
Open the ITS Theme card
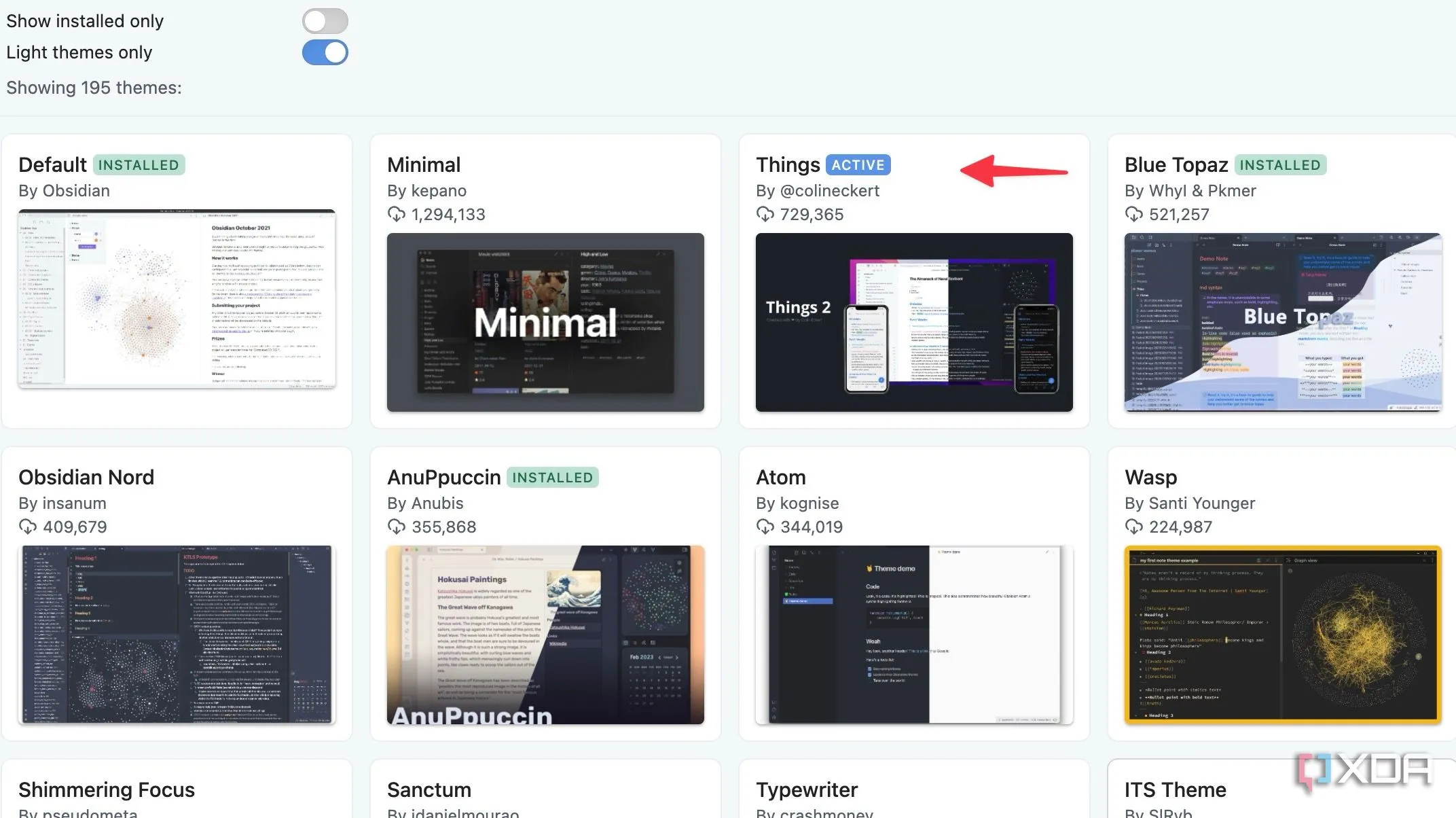(x=1175, y=790)
